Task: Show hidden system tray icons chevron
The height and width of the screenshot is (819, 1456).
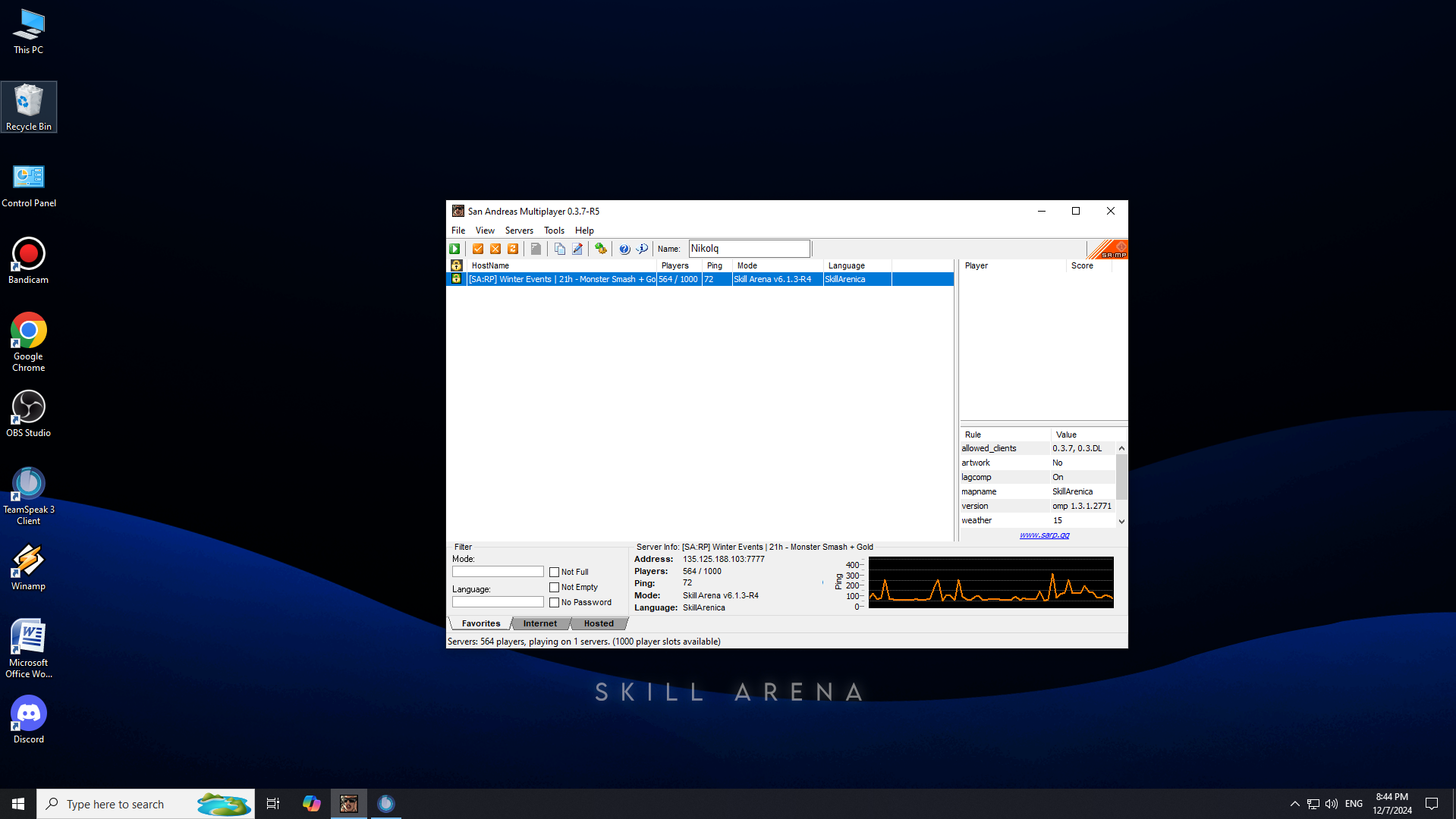Action: click(1294, 804)
